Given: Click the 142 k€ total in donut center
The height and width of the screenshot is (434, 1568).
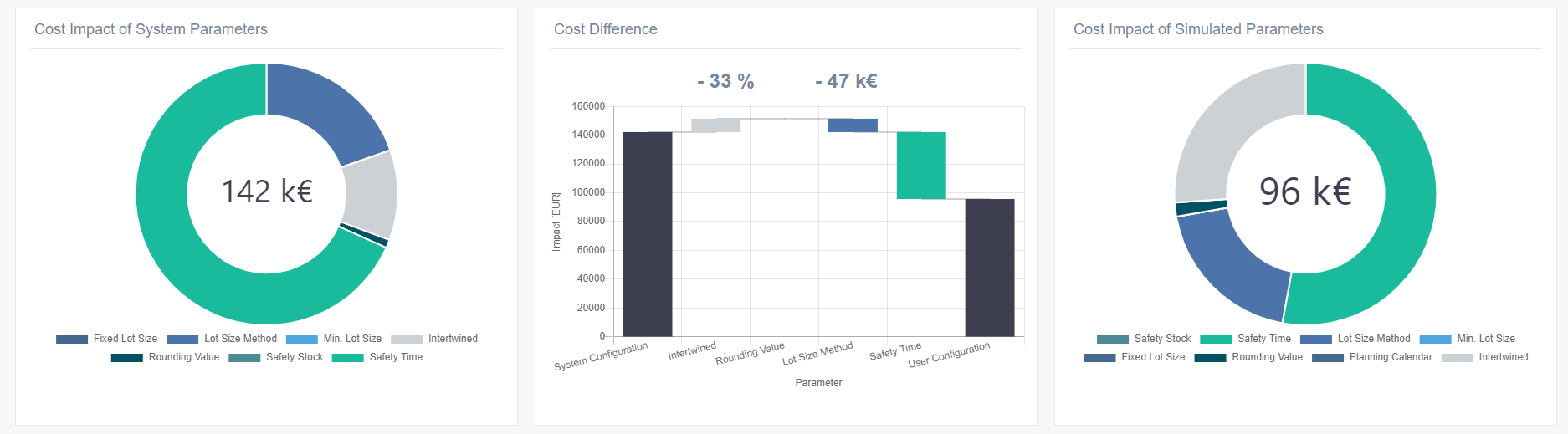Looking at the screenshot, I should point(267,191).
